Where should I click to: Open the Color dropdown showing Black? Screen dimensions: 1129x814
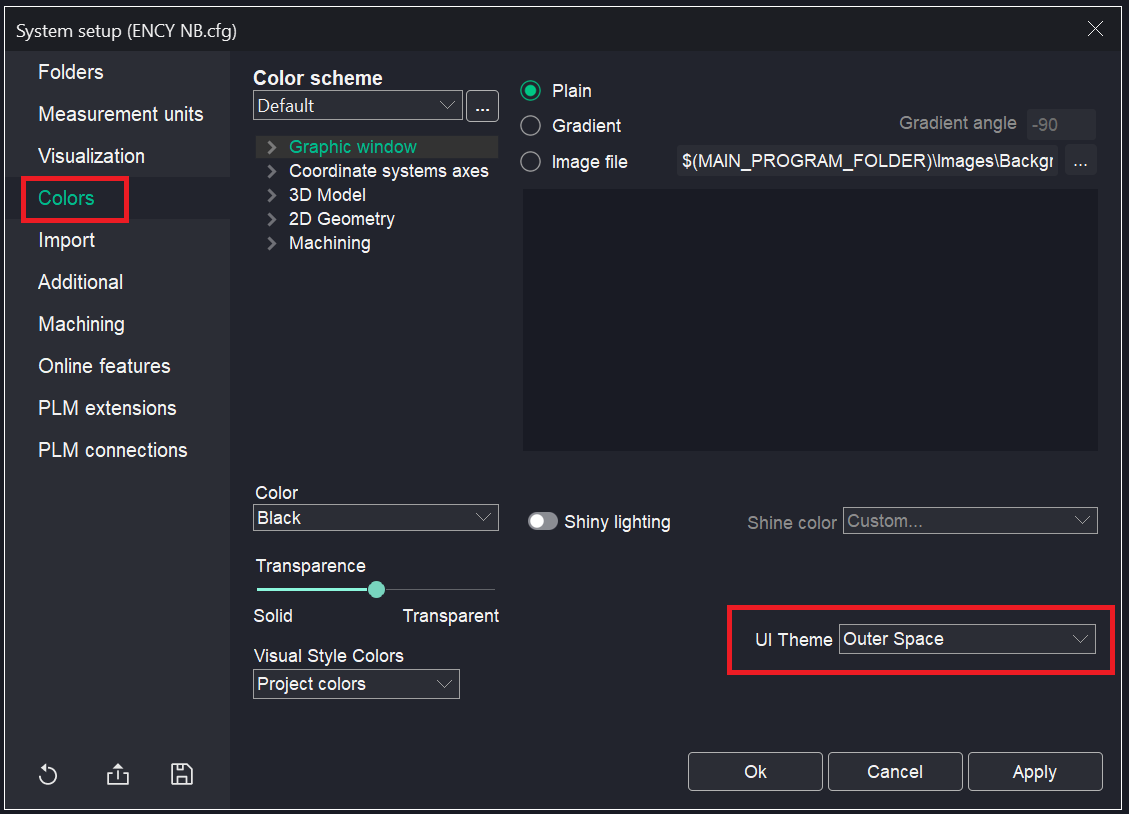(376, 518)
